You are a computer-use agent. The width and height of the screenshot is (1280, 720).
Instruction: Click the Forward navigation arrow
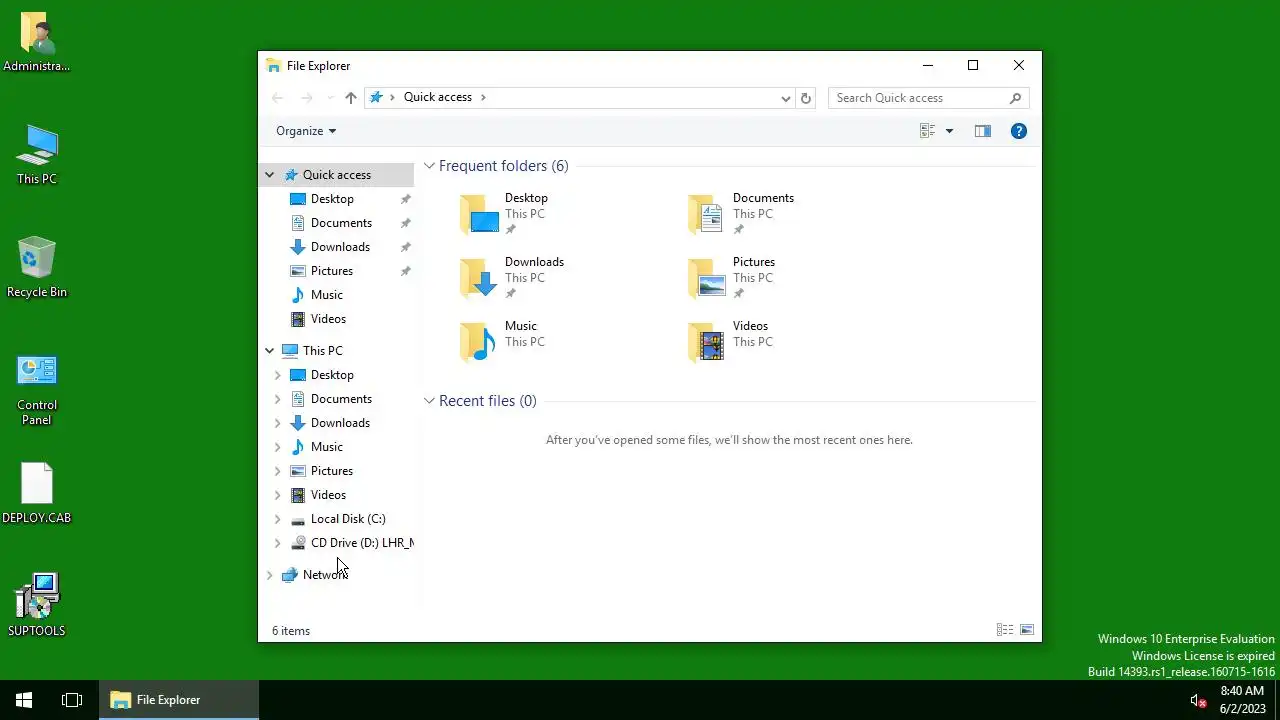point(307,97)
